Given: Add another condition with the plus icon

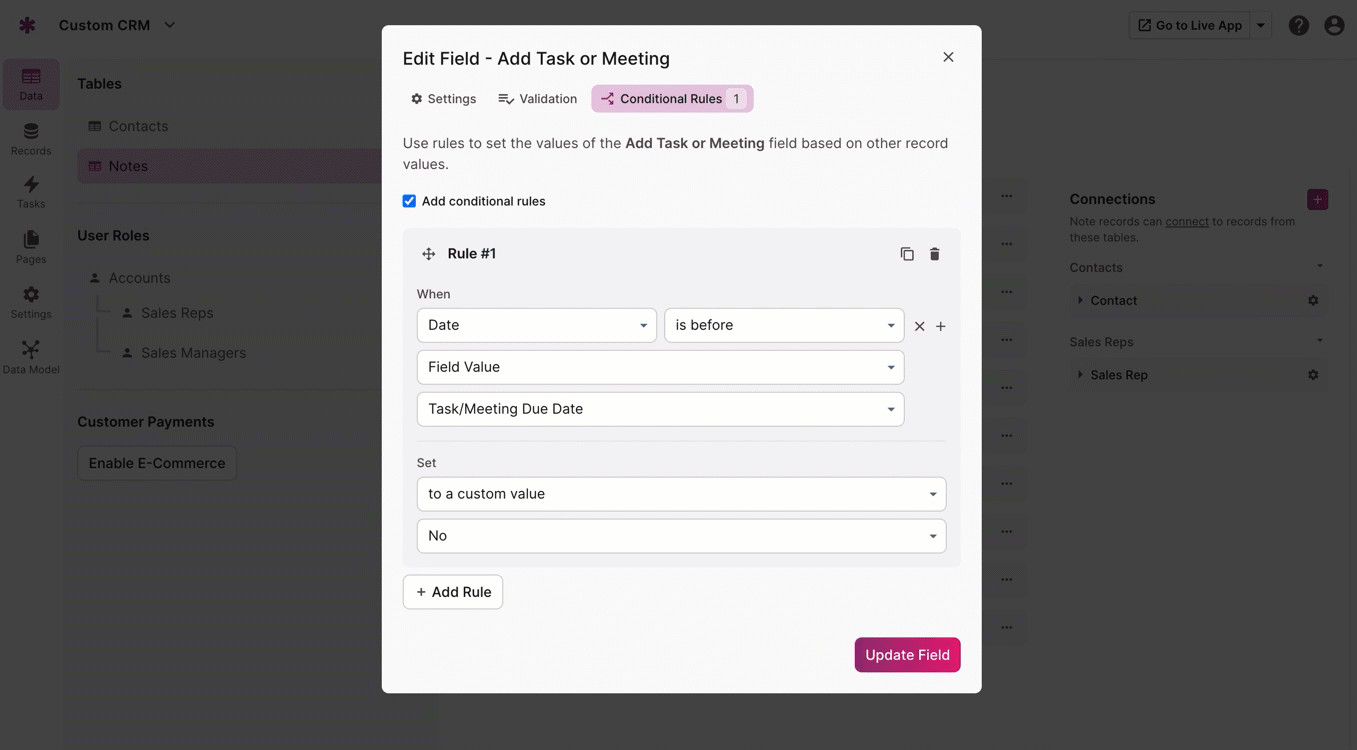Looking at the screenshot, I should point(941,326).
